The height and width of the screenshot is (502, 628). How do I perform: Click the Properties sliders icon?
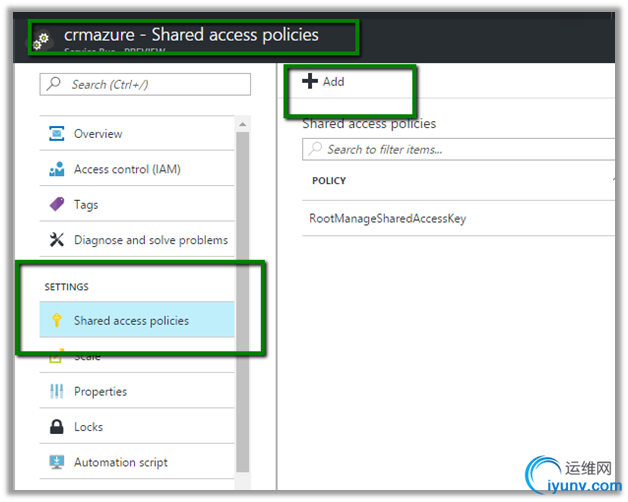pyautogui.click(x=56, y=391)
